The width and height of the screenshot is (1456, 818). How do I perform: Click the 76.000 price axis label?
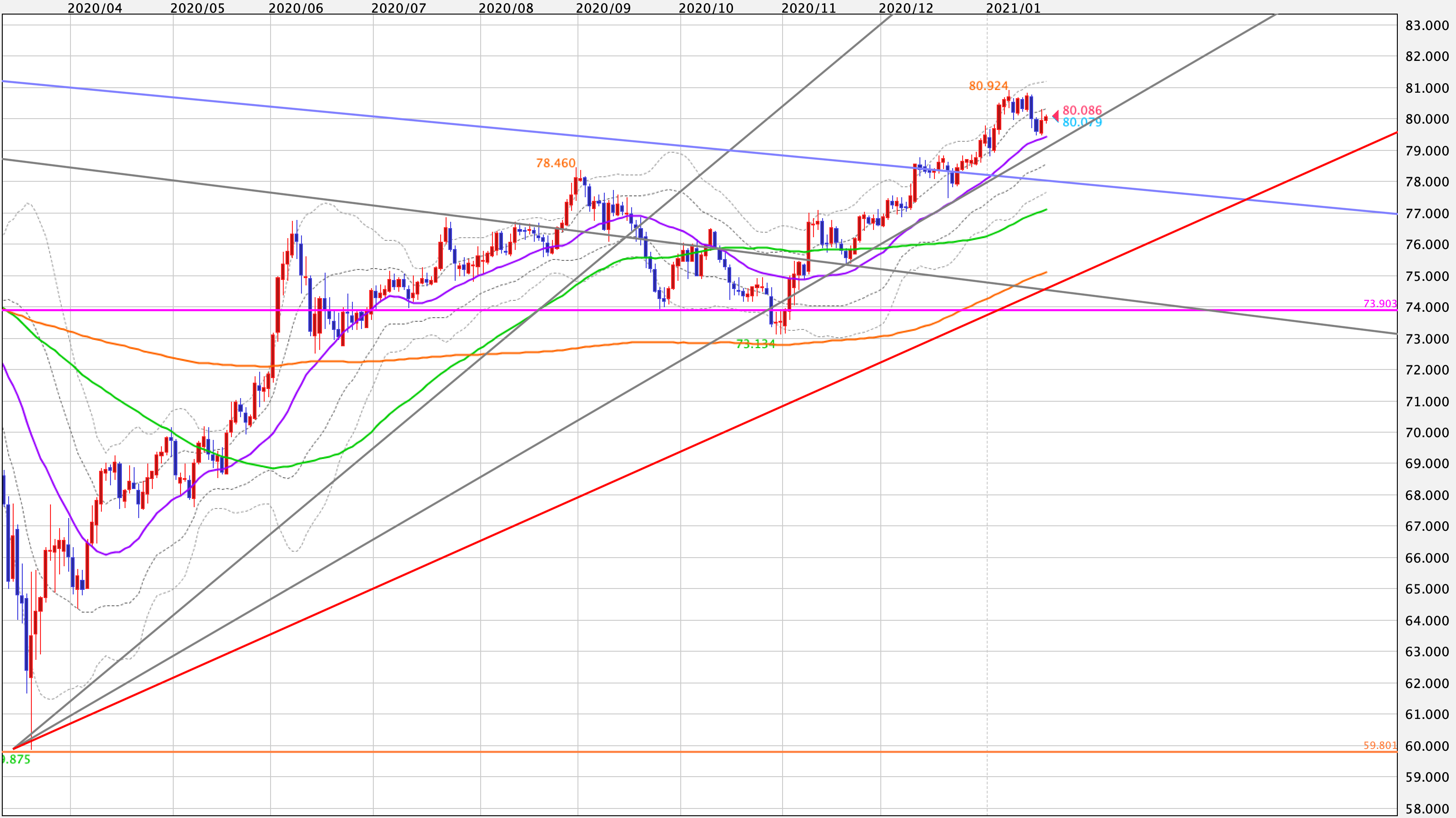1427,244
